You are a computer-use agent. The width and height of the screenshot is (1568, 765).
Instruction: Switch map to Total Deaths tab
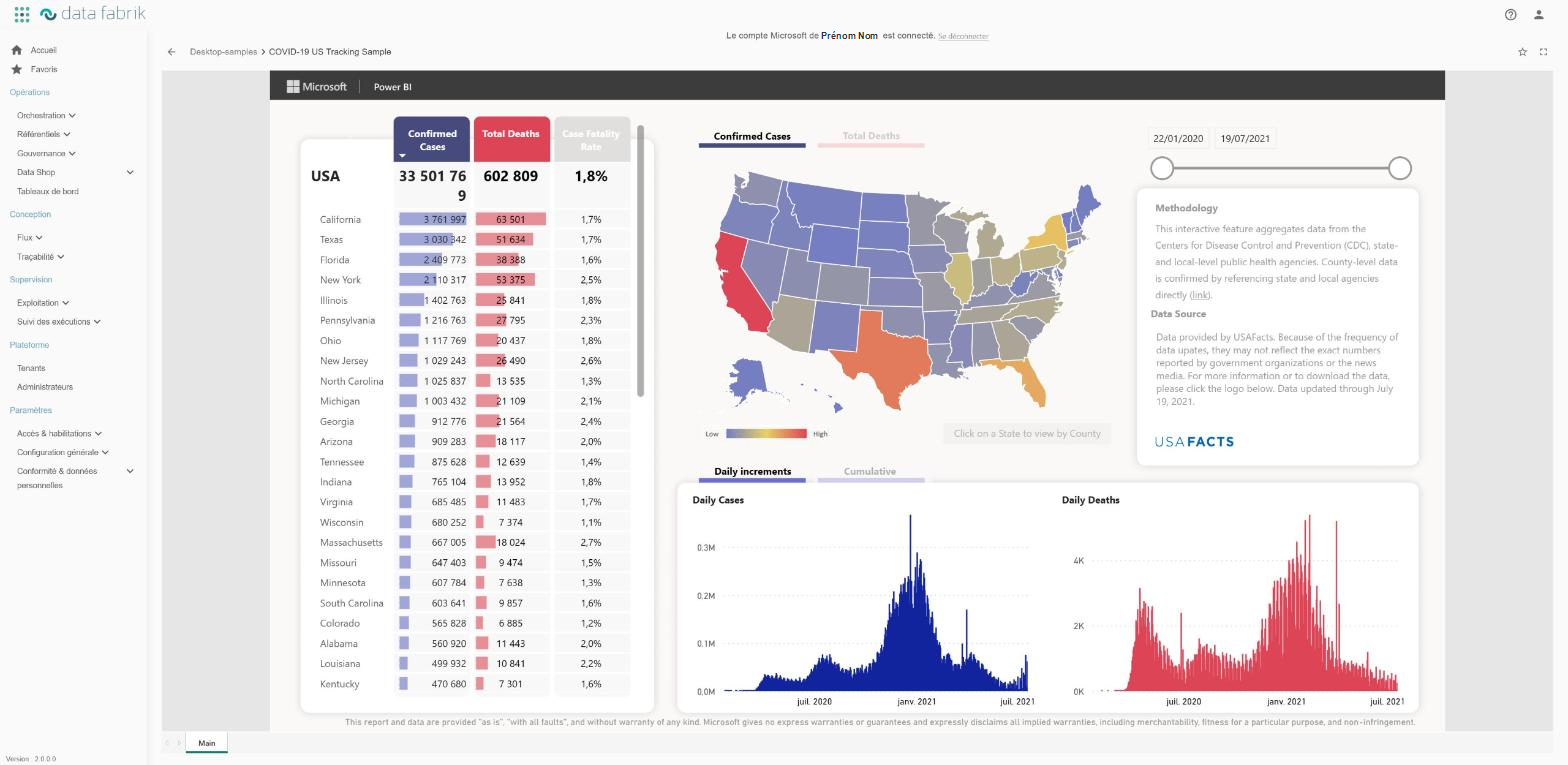pos(871,138)
